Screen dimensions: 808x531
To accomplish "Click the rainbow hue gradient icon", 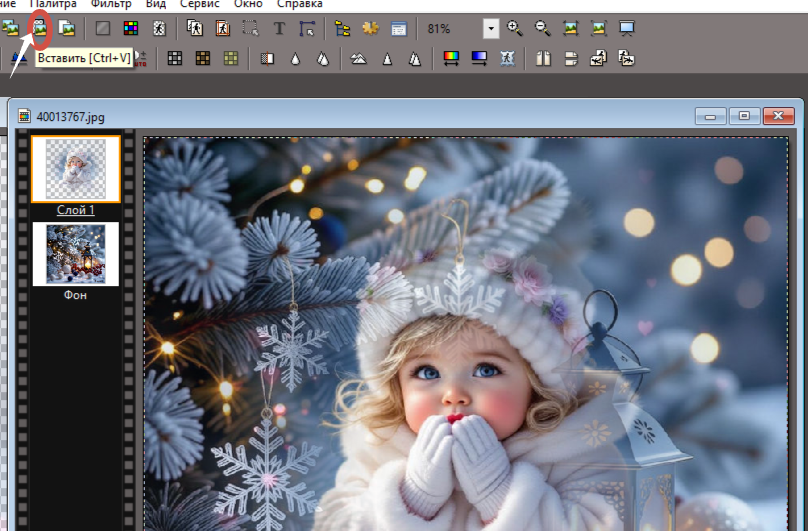I will pos(451,59).
